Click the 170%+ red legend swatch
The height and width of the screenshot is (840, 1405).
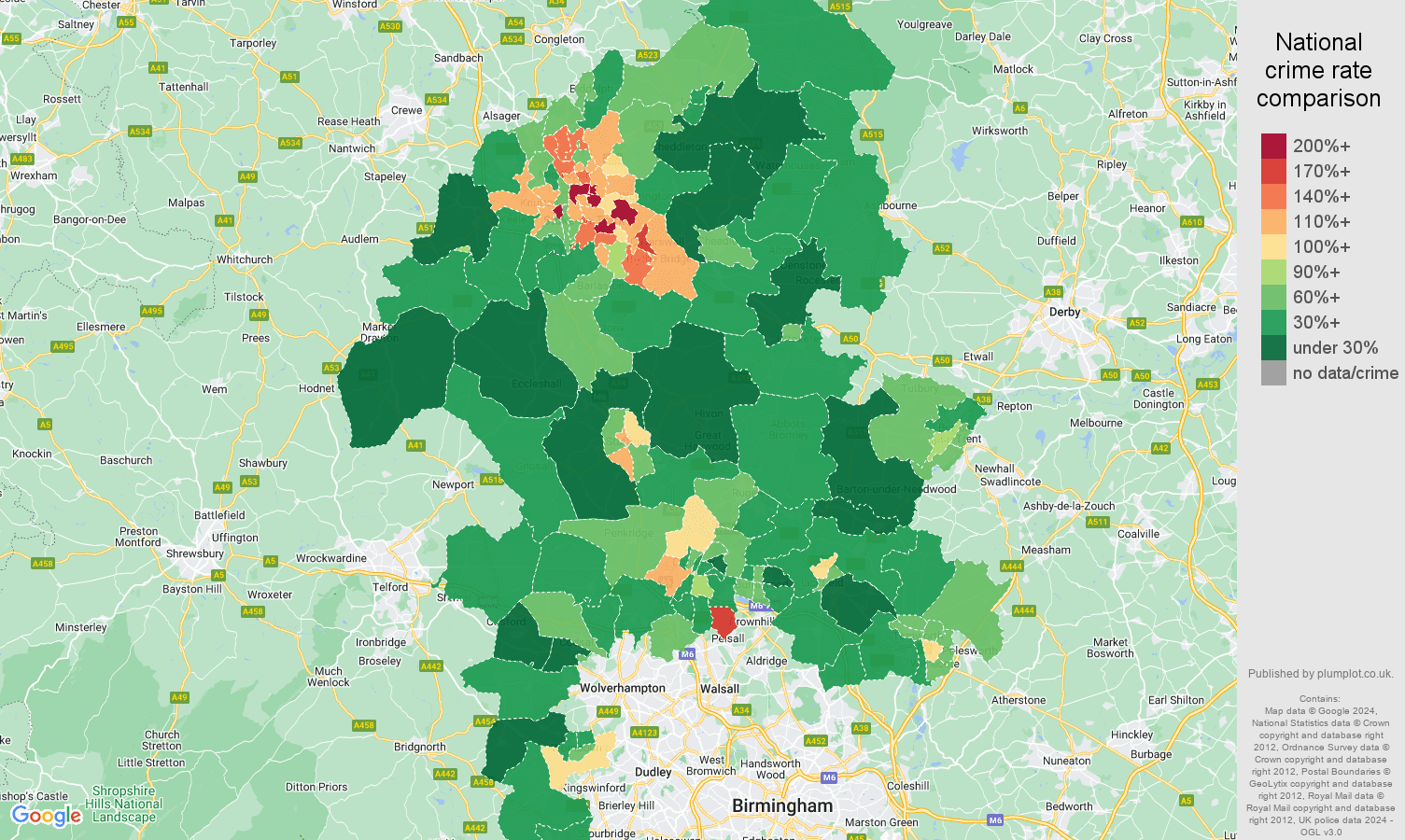click(1273, 171)
